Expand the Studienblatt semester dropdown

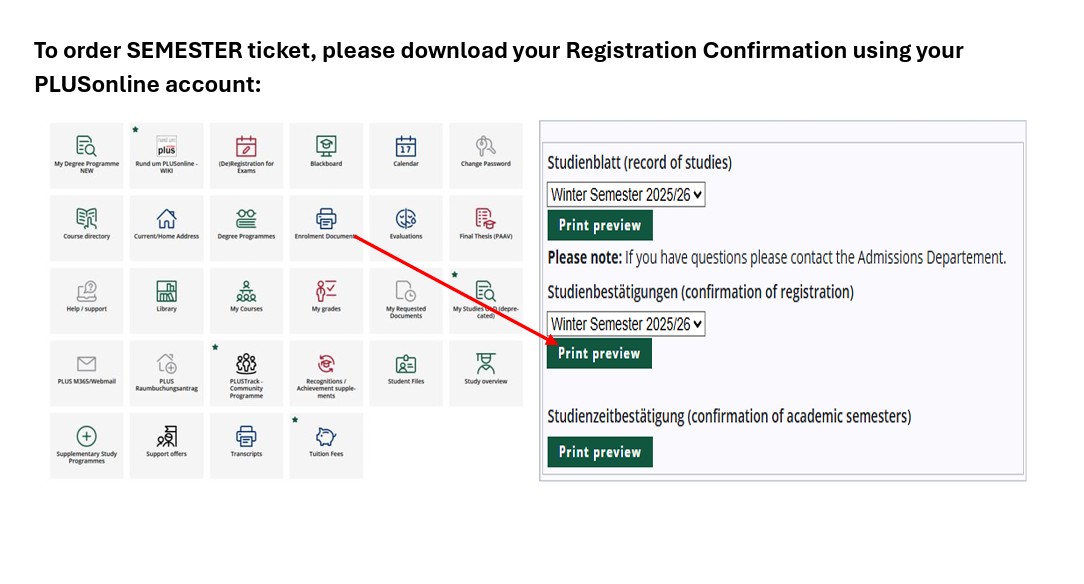(x=626, y=195)
